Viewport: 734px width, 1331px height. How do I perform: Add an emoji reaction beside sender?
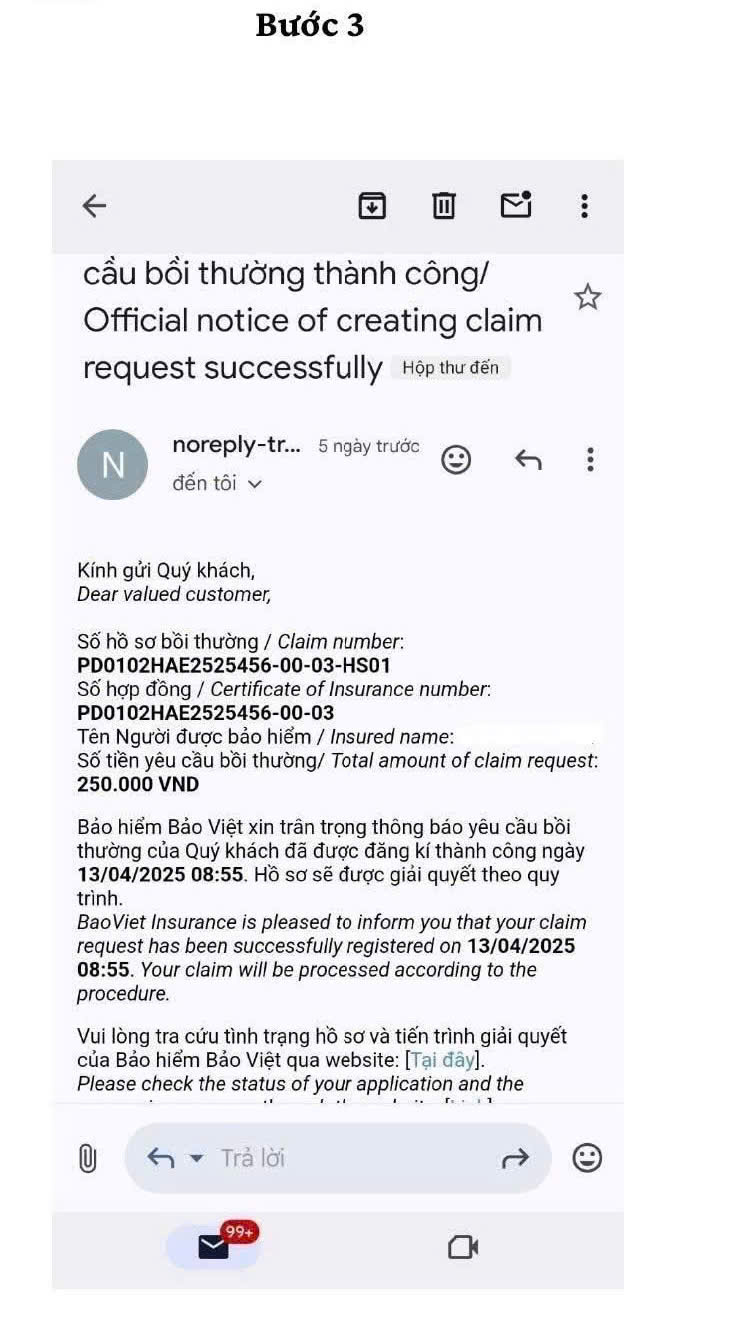click(x=456, y=460)
